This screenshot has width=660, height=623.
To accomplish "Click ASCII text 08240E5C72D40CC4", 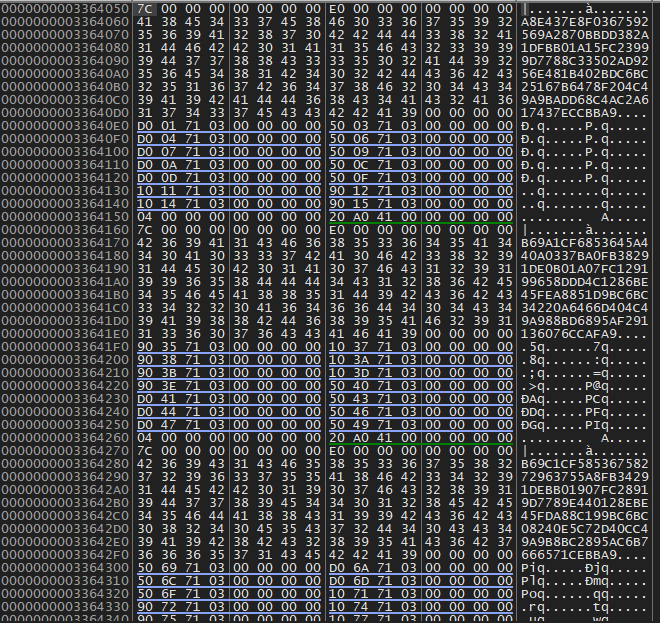I will coord(585,530).
